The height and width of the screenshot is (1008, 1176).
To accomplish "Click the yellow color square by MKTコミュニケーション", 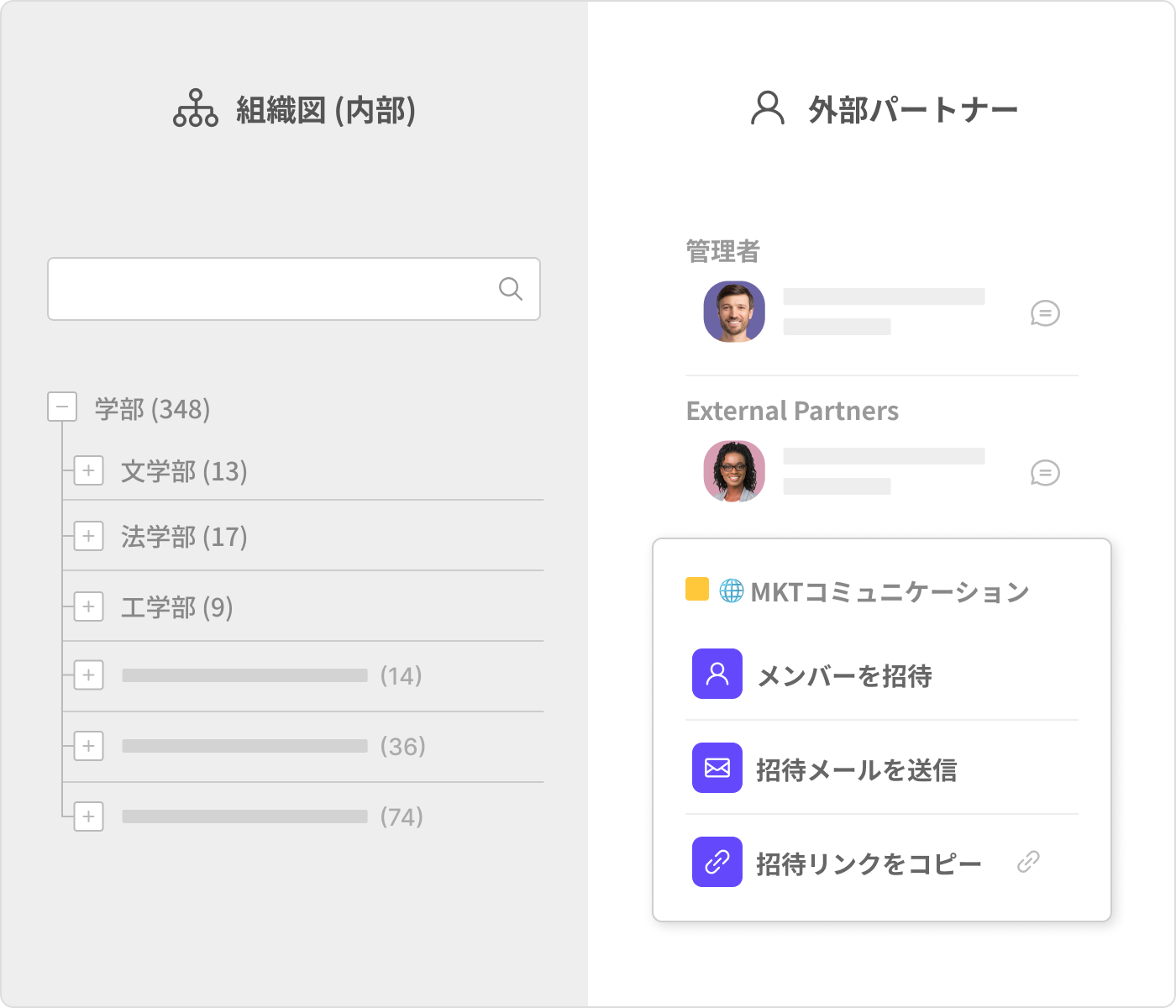I will 696,590.
